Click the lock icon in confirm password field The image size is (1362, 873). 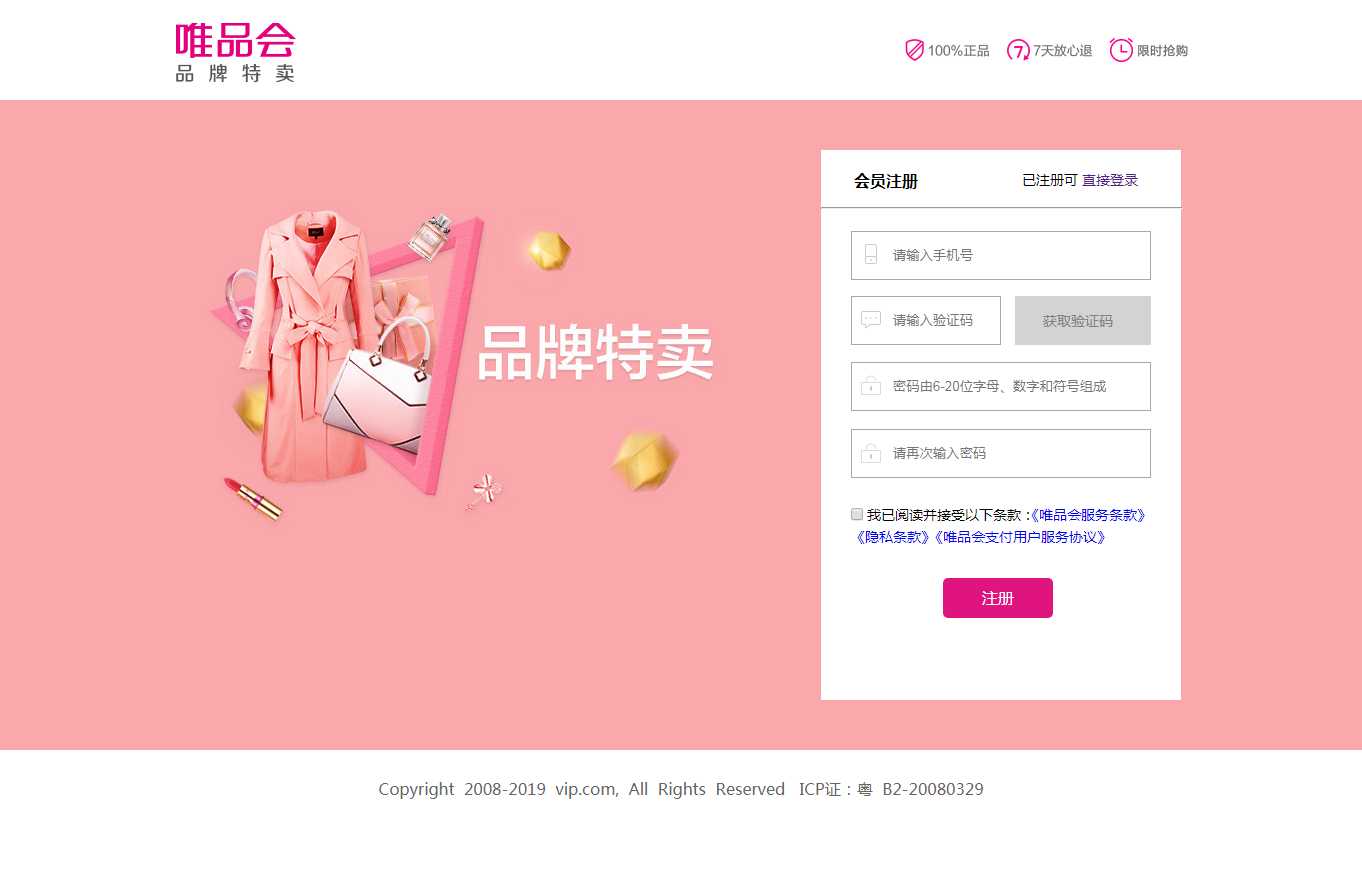[x=871, y=453]
